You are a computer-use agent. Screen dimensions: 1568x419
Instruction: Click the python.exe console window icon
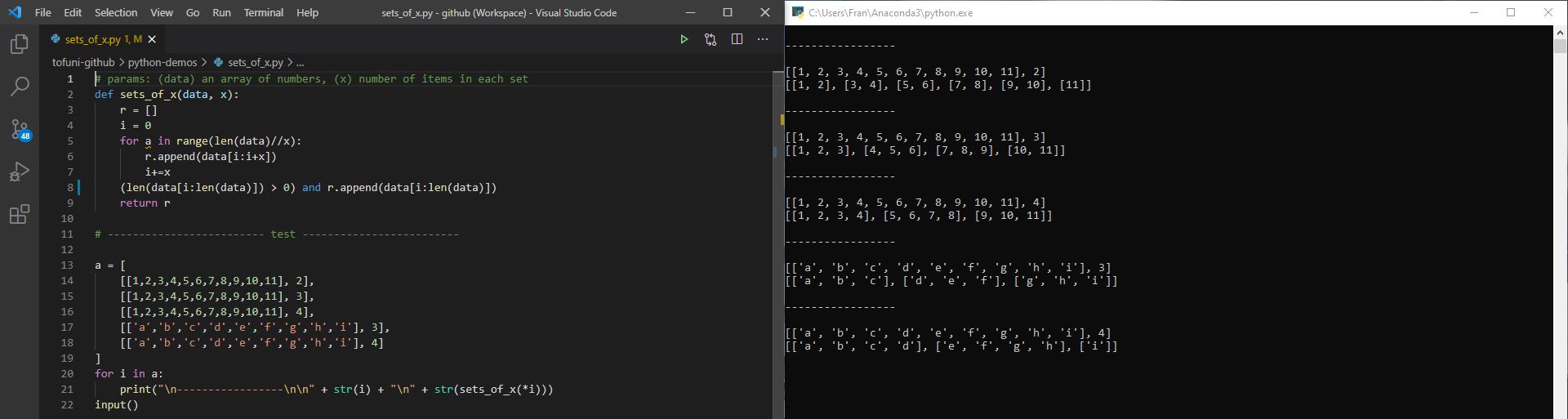(798, 12)
